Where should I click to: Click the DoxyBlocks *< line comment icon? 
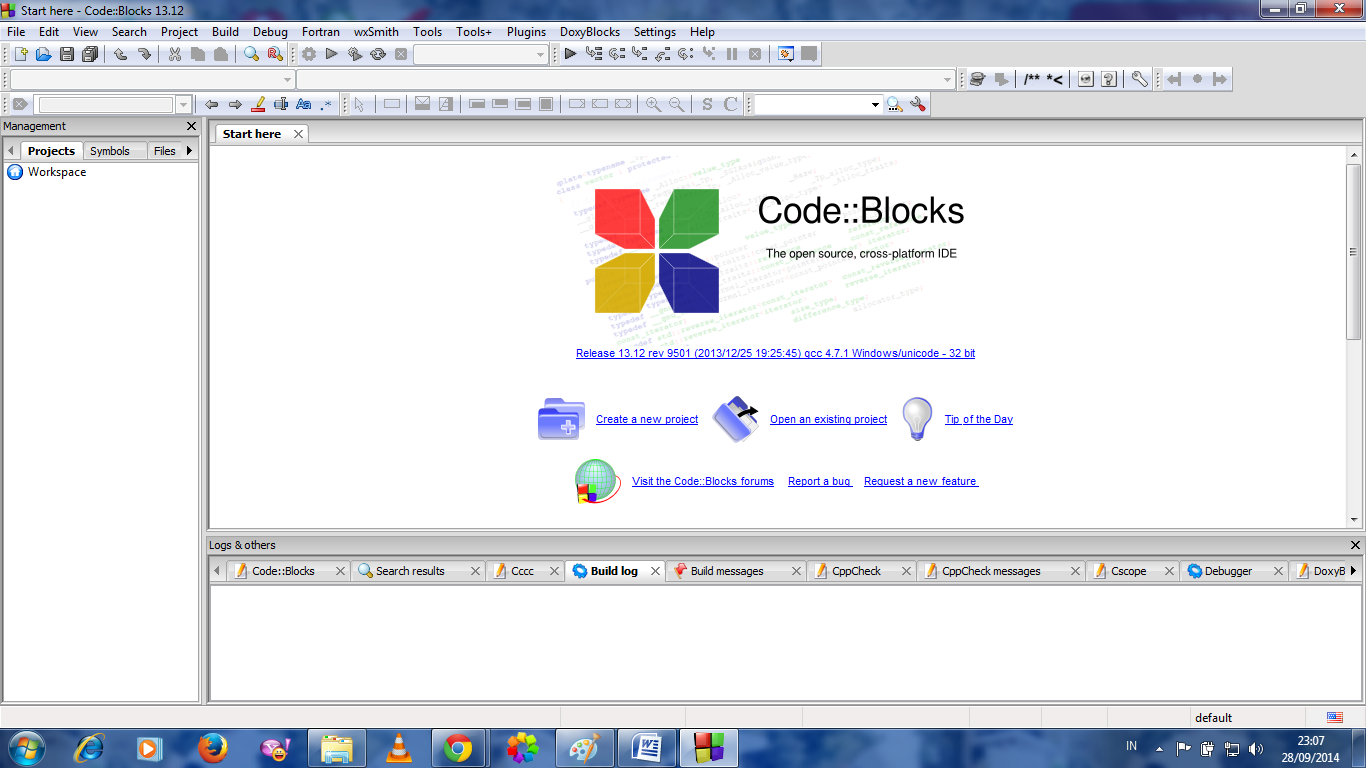1054,79
